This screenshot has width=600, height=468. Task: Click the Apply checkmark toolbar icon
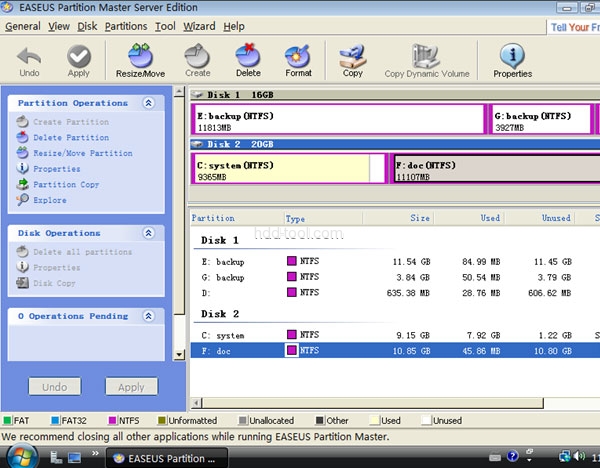click(x=78, y=61)
